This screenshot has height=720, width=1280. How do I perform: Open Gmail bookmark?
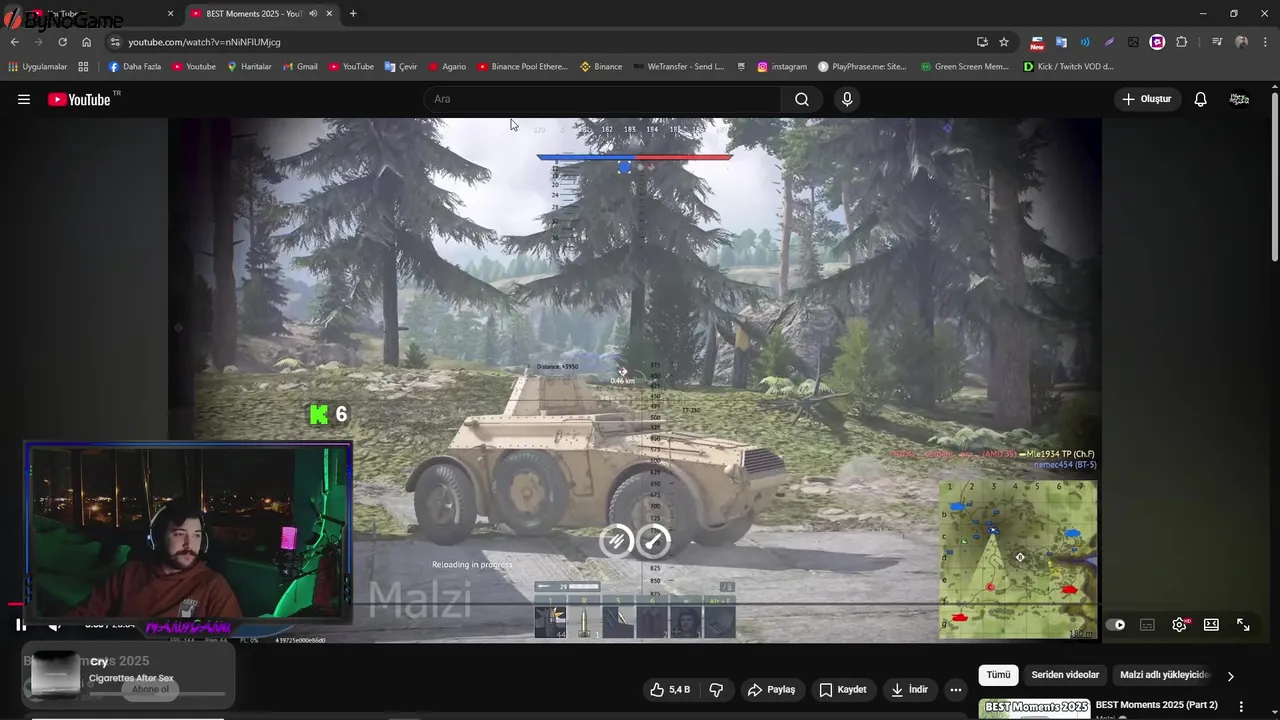click(x=300, y=67)
